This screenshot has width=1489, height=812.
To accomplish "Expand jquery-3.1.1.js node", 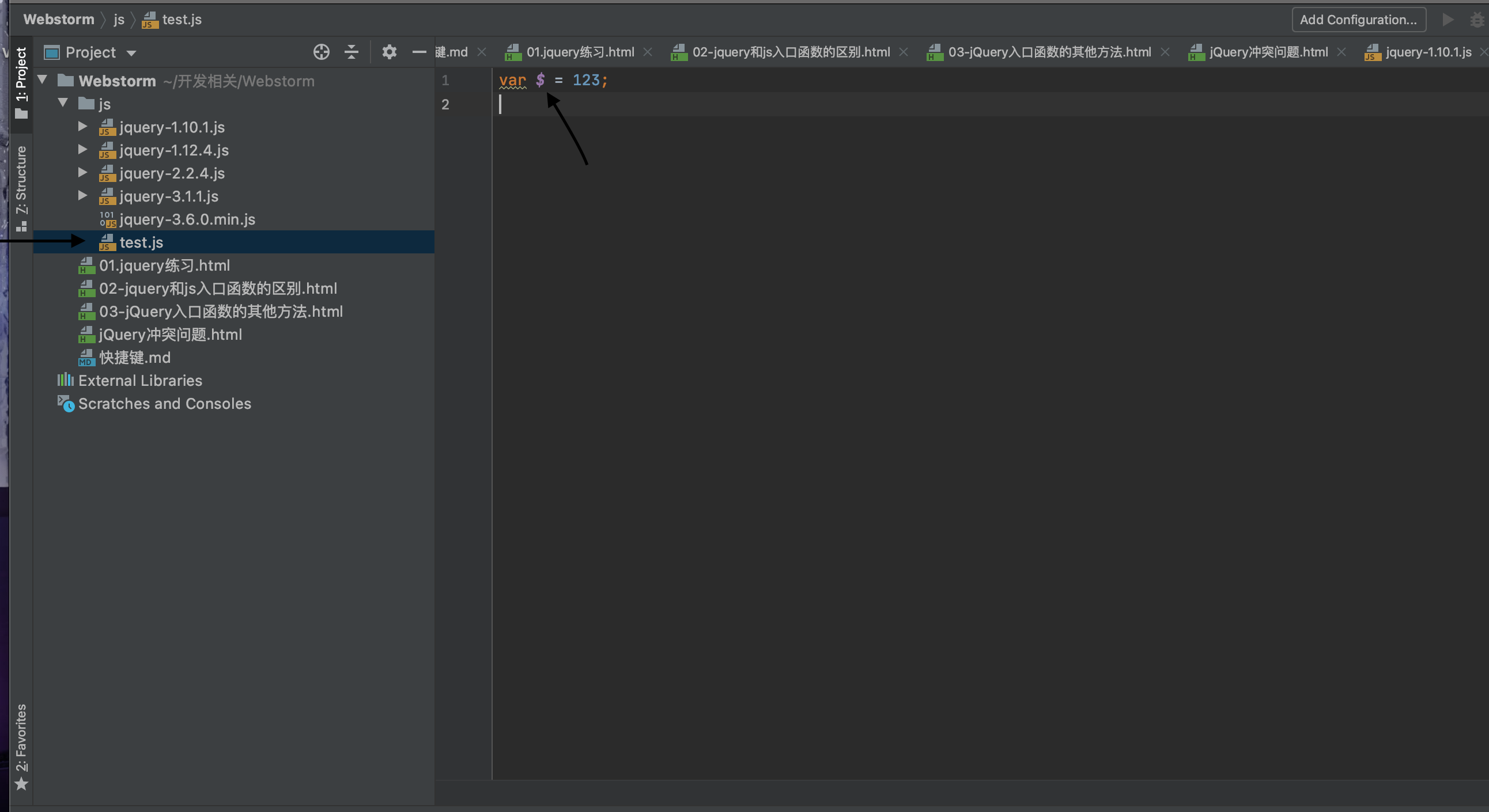I will 82,196.
